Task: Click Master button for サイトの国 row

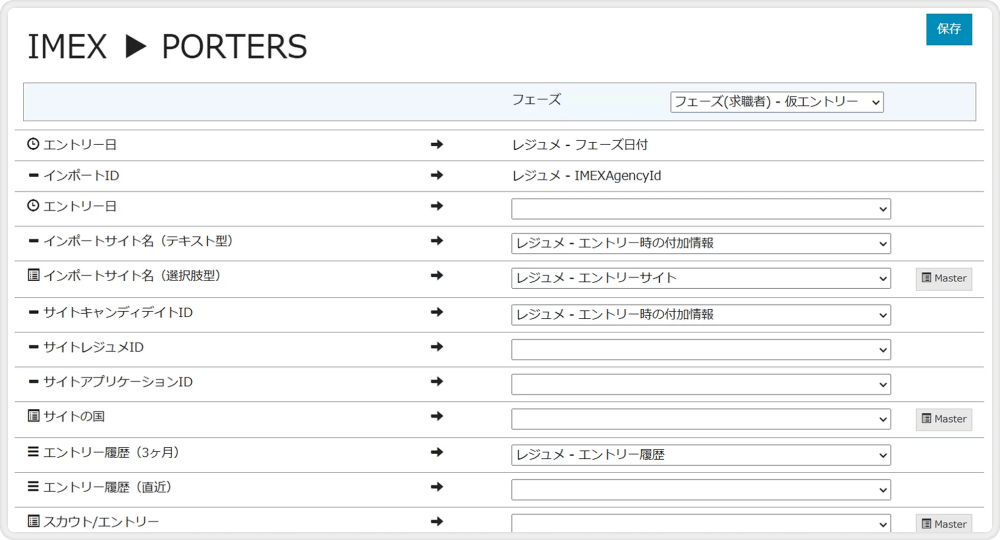Action: (943, 419)
